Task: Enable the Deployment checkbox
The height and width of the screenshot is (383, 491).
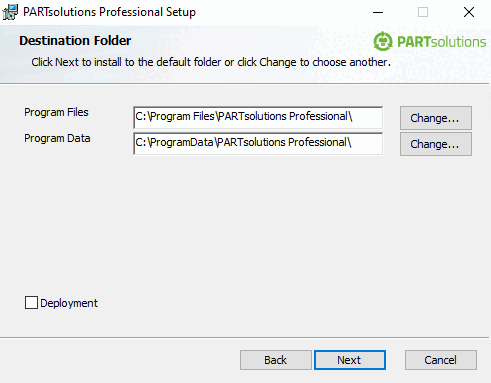Action: click(31, 303)
